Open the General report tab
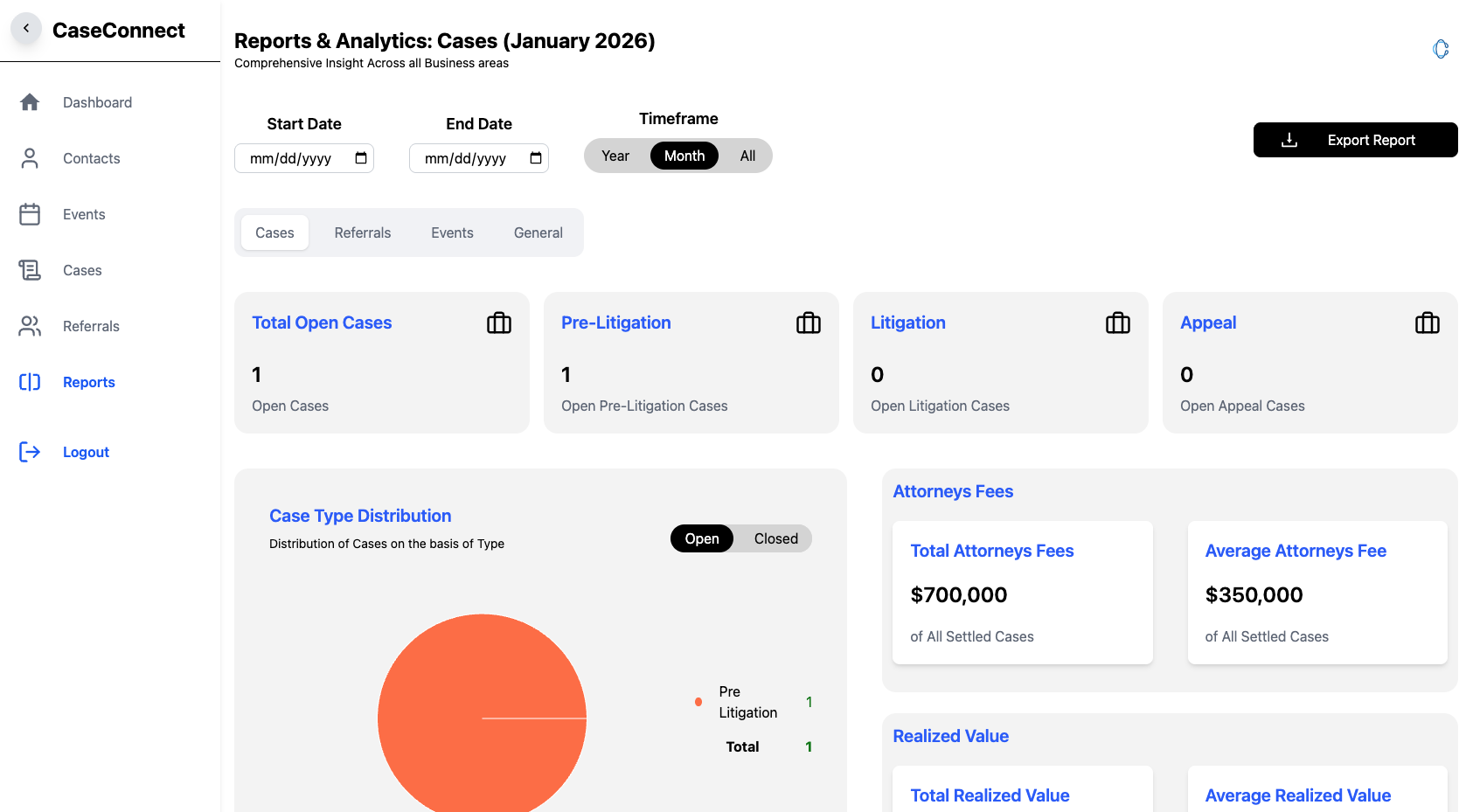The width and height of the screenshot is (1466, 812). [x=538, y=232]
